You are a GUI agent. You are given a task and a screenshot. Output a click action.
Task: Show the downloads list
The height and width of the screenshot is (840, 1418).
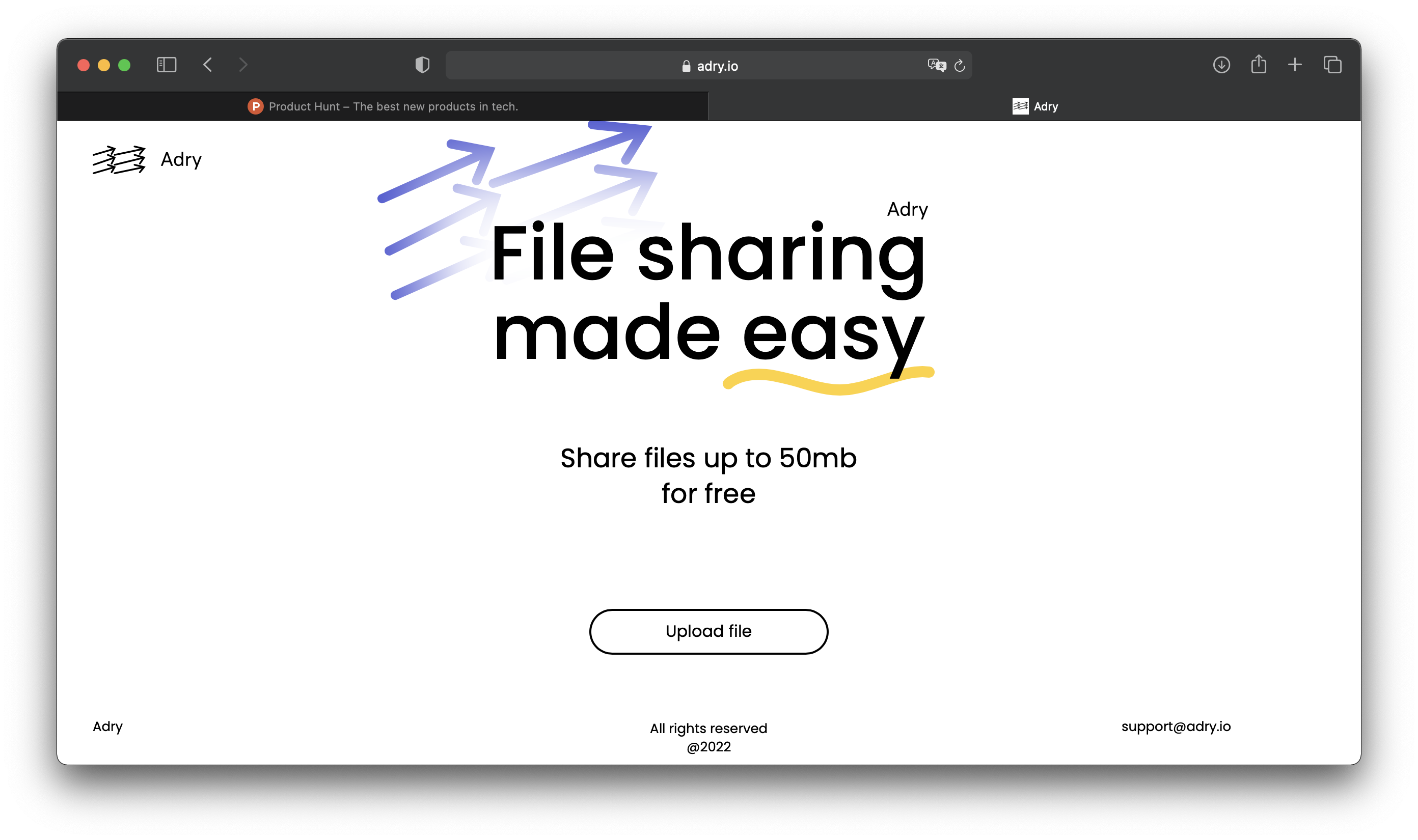point(1221,65)
